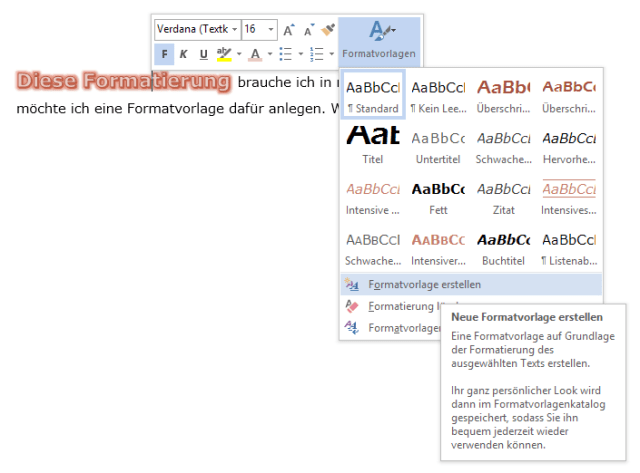This screenshot has width=640, height=473.
Task: Apply the second Überschri... heading style
Action: [x=569, y=97]
